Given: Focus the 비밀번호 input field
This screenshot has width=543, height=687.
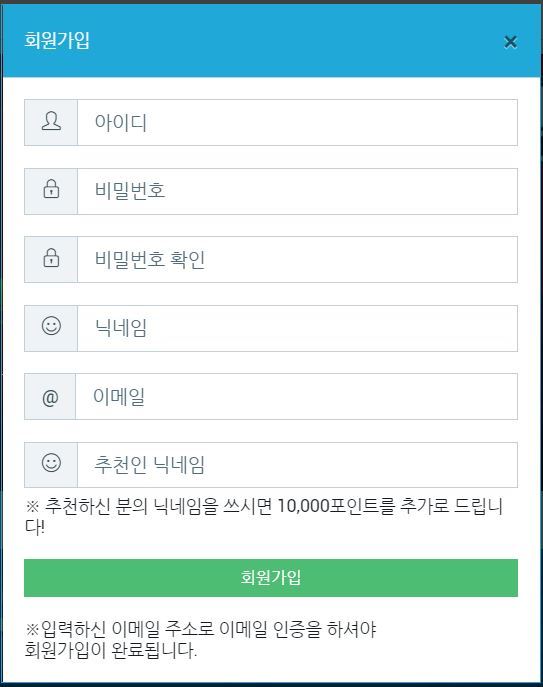Looking at the screenshot, I should [297, 191].
